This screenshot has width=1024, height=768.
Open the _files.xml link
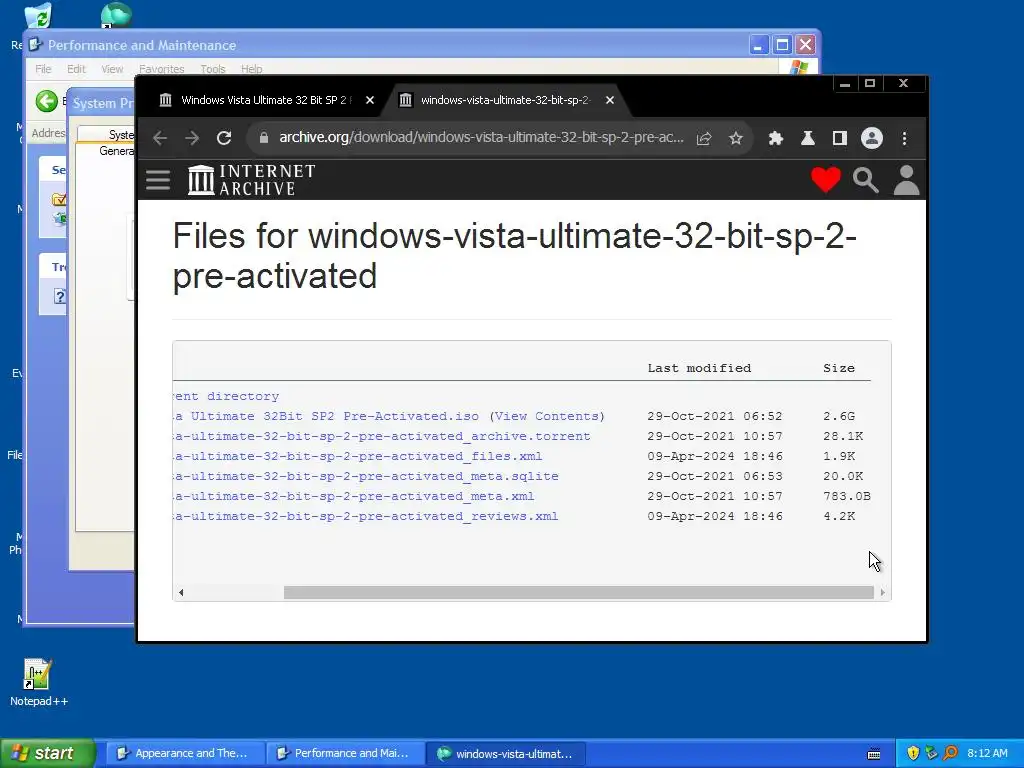click(357, 456)
